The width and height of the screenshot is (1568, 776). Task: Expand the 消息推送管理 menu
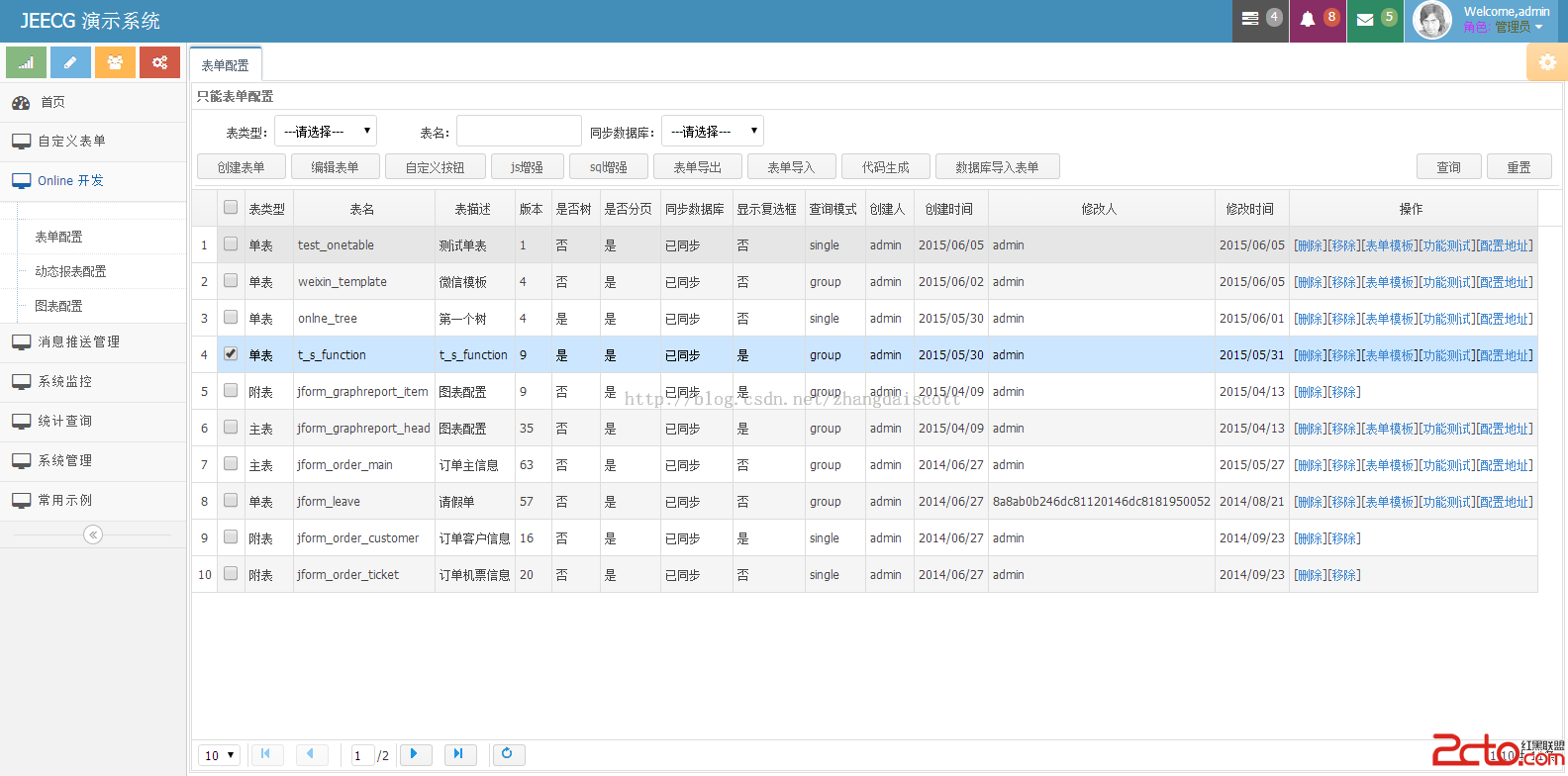(93, 342)
